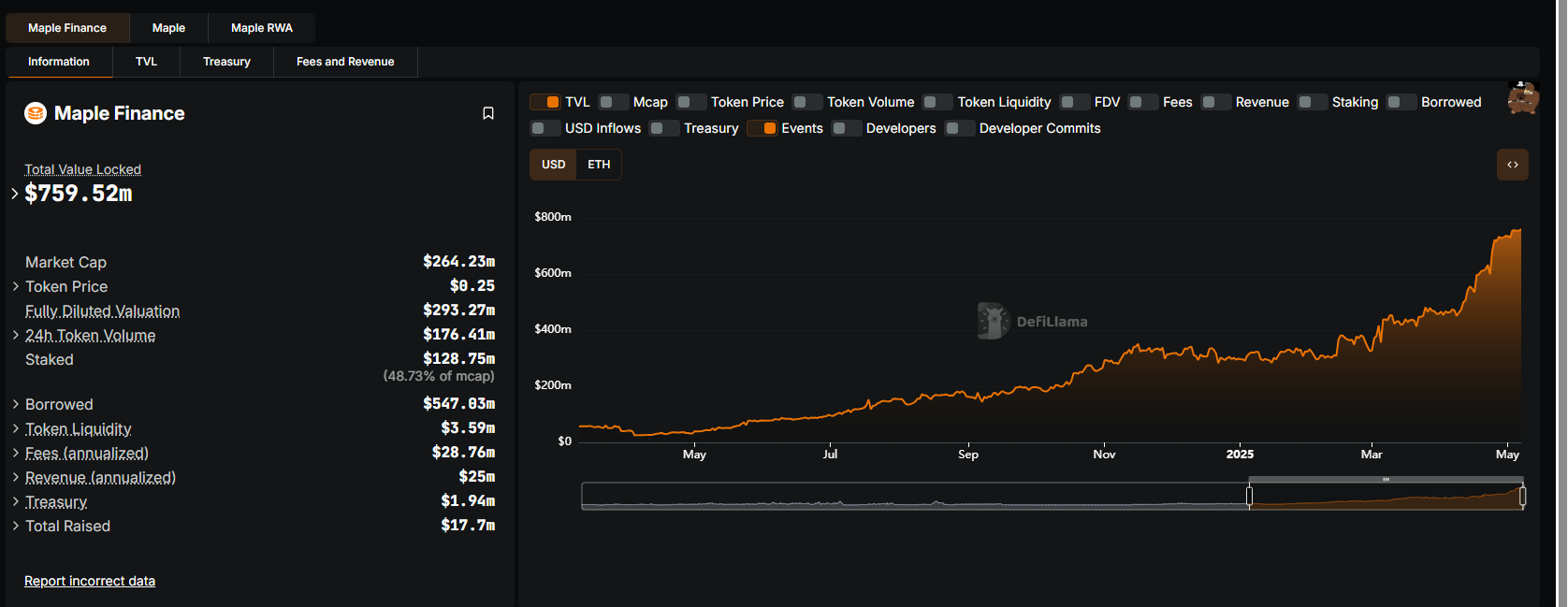The width and height of the screenshot is (1568, 607).
Task: Expand Token Price details
Action: (x=16, y=286)
